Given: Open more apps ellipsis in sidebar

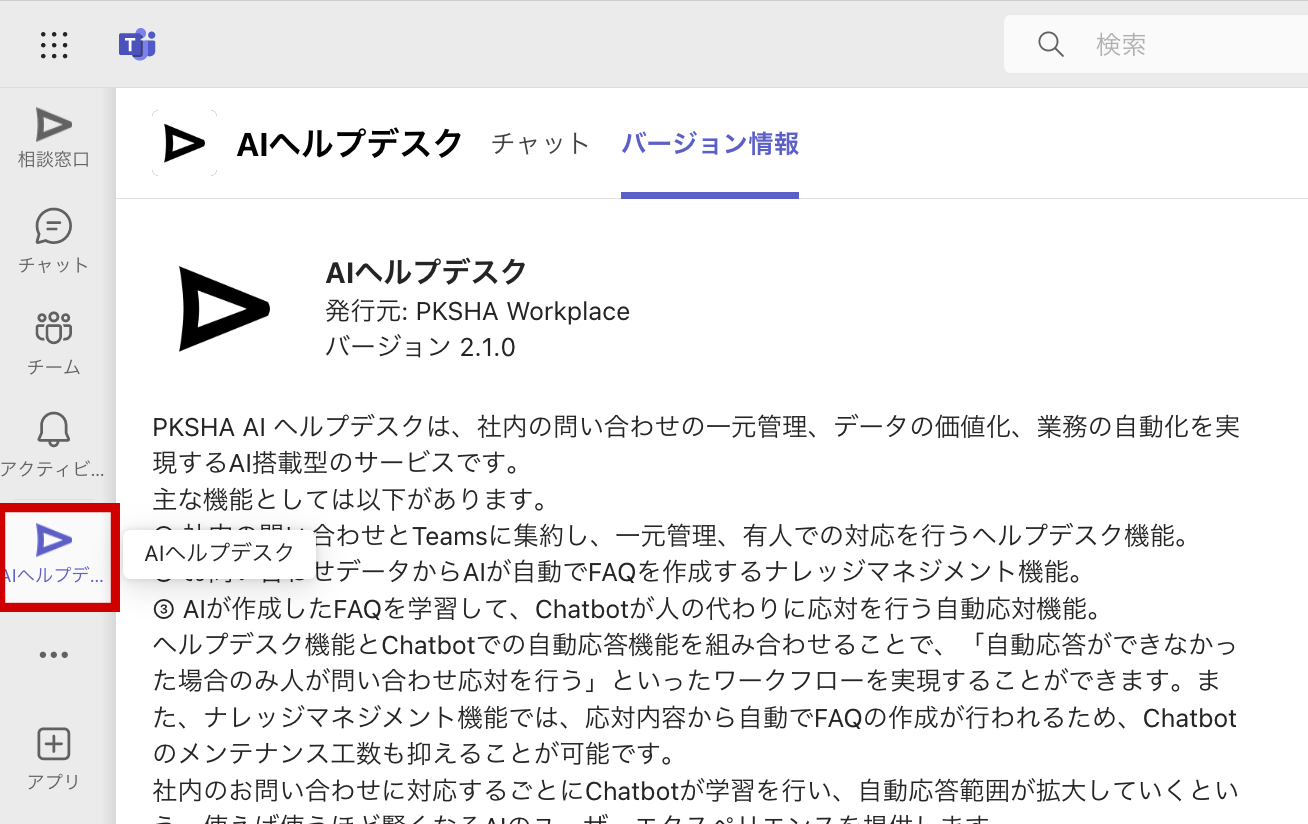Looking at the screenshot, I should click(x=54, y=655).
